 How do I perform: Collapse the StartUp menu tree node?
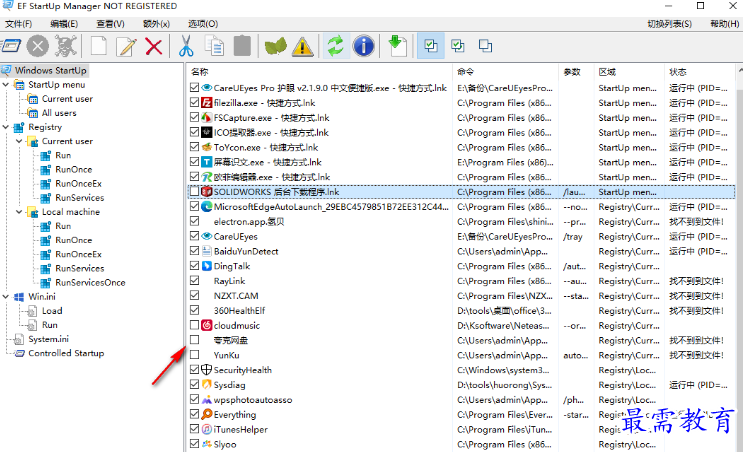coord(6,85)
